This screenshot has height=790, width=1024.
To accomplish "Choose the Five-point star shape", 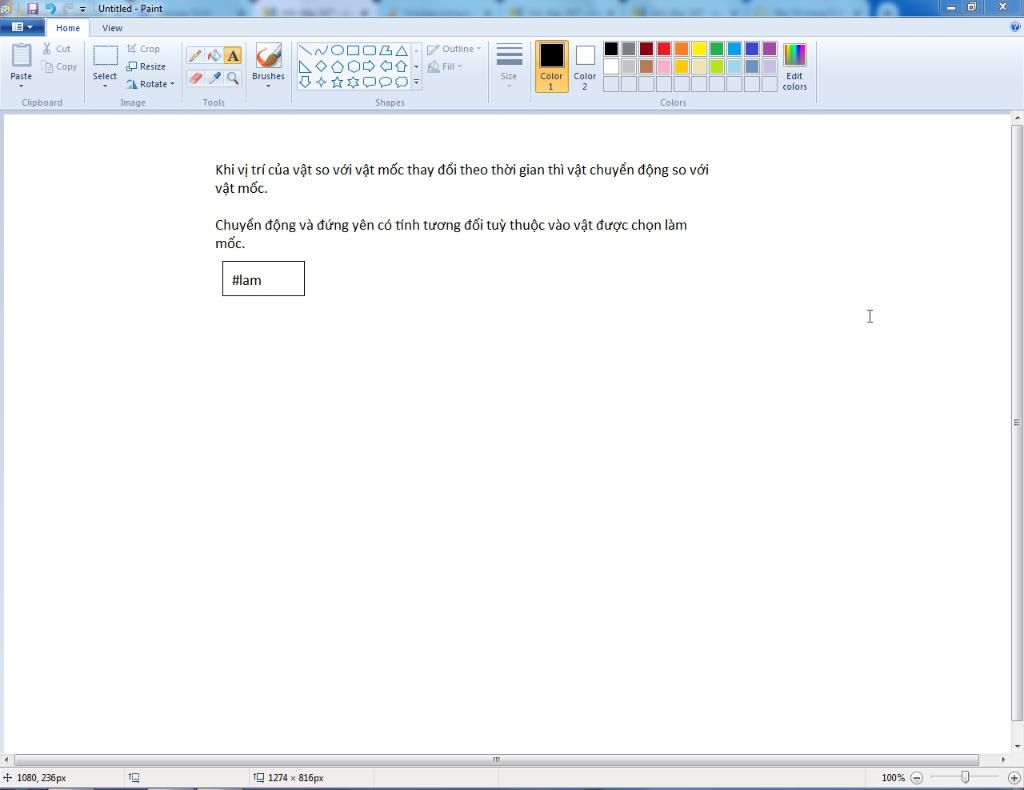I will 337,82.
